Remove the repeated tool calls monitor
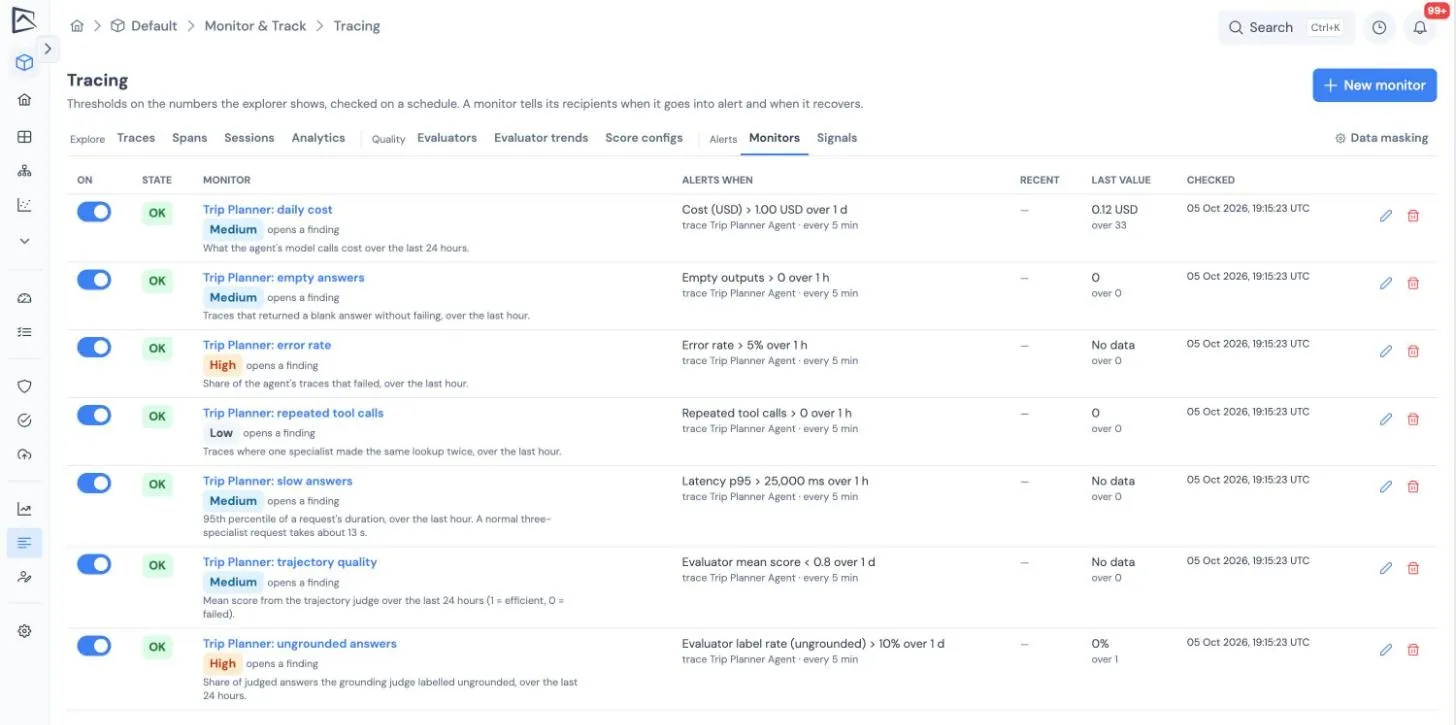This screenshot has height=725, width=1456. click(1413, 419)
